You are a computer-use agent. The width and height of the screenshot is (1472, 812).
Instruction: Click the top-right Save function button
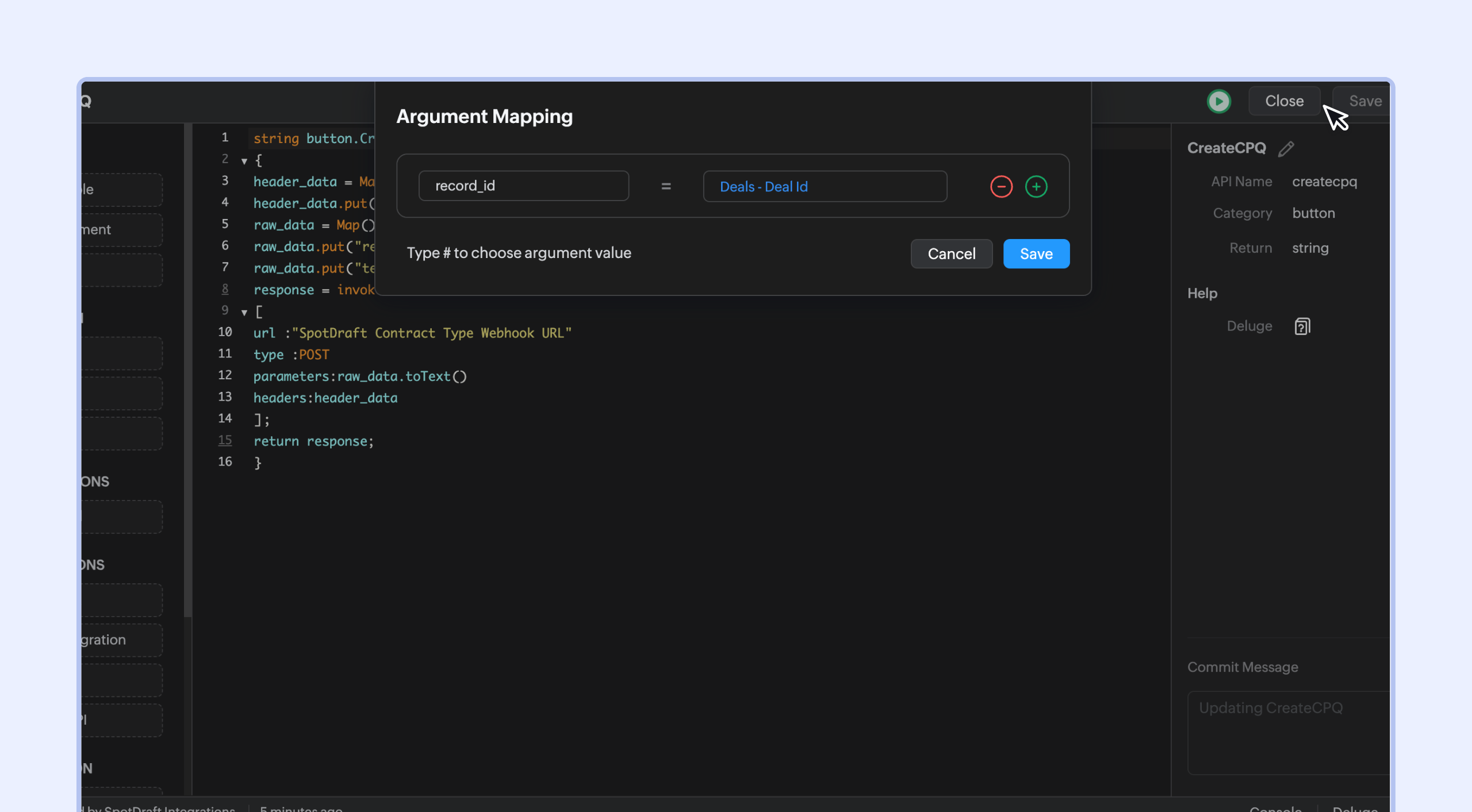tap(1365, 101)
